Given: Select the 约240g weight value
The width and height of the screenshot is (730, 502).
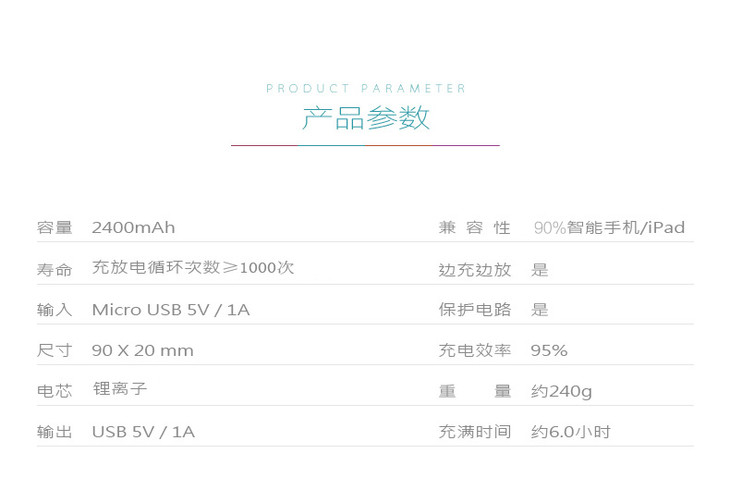Looking at the screenshot, I should (x=561, y=391).
